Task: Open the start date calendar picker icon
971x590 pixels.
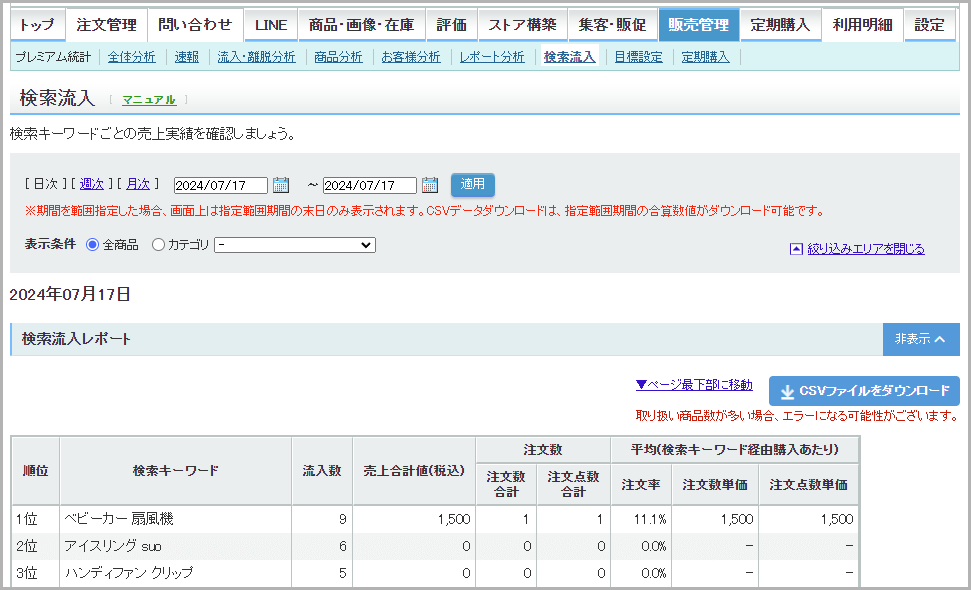Action: tap(281, 184)
